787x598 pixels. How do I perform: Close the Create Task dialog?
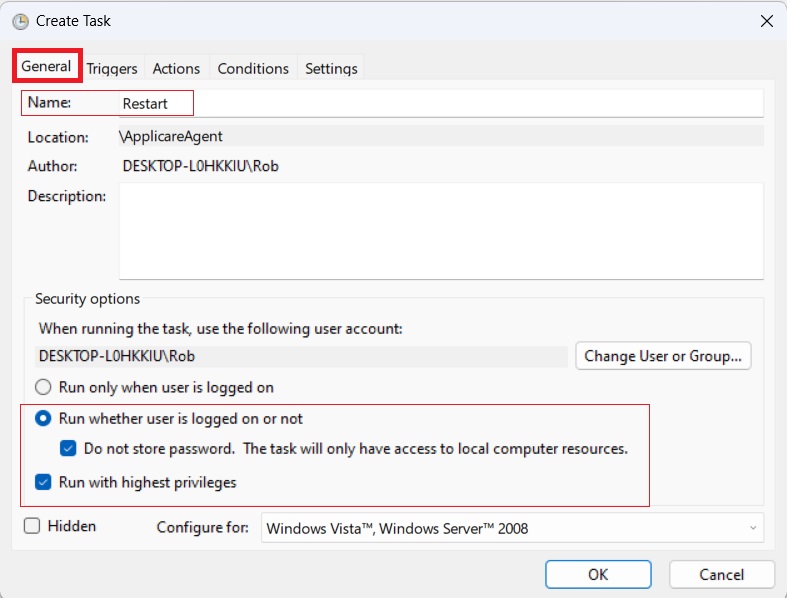click(766, 21)
